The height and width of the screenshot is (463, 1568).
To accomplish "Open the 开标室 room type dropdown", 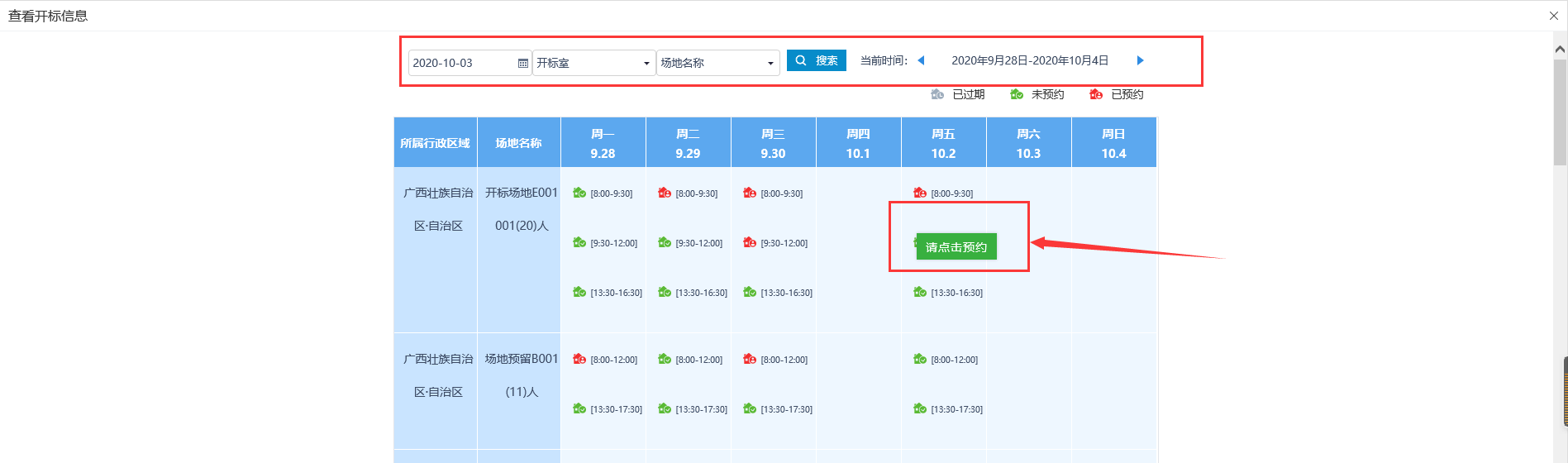I will pyautogui.click(x=593, y=64).
